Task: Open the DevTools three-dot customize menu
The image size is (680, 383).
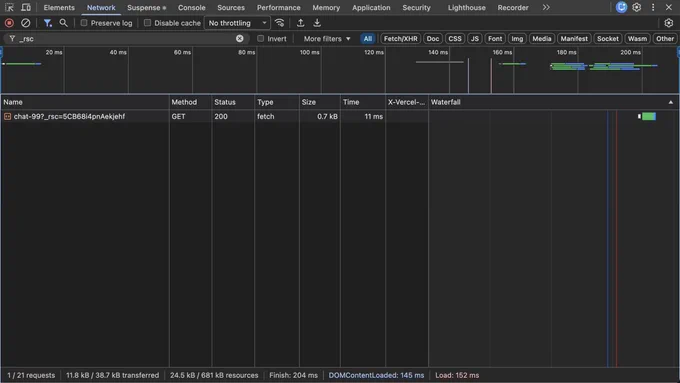Action: click(x=653, y=7)
